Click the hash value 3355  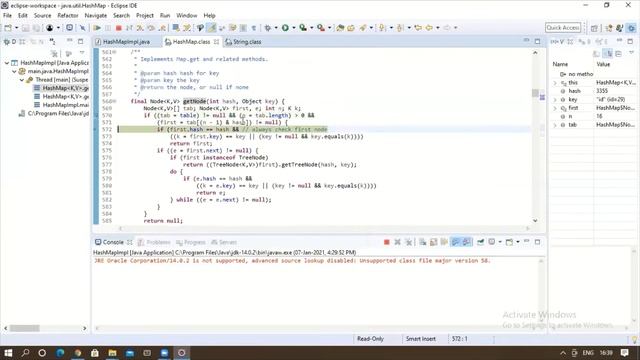(602, 91)
